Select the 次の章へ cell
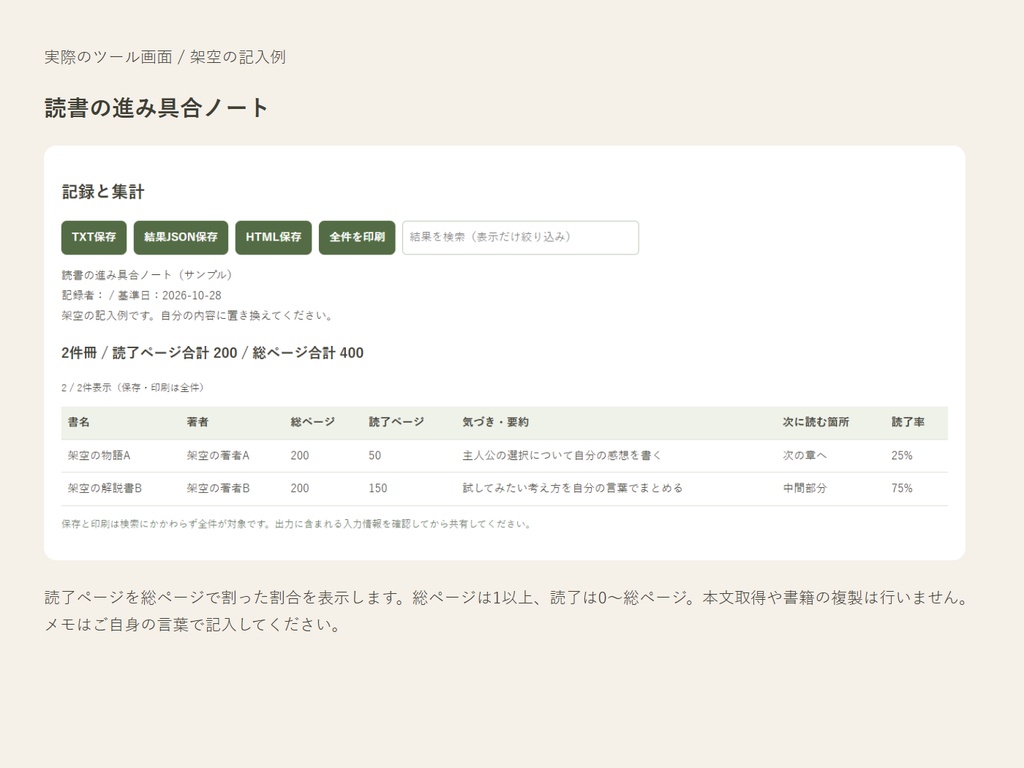1024x768 pixels. (805, 455)
